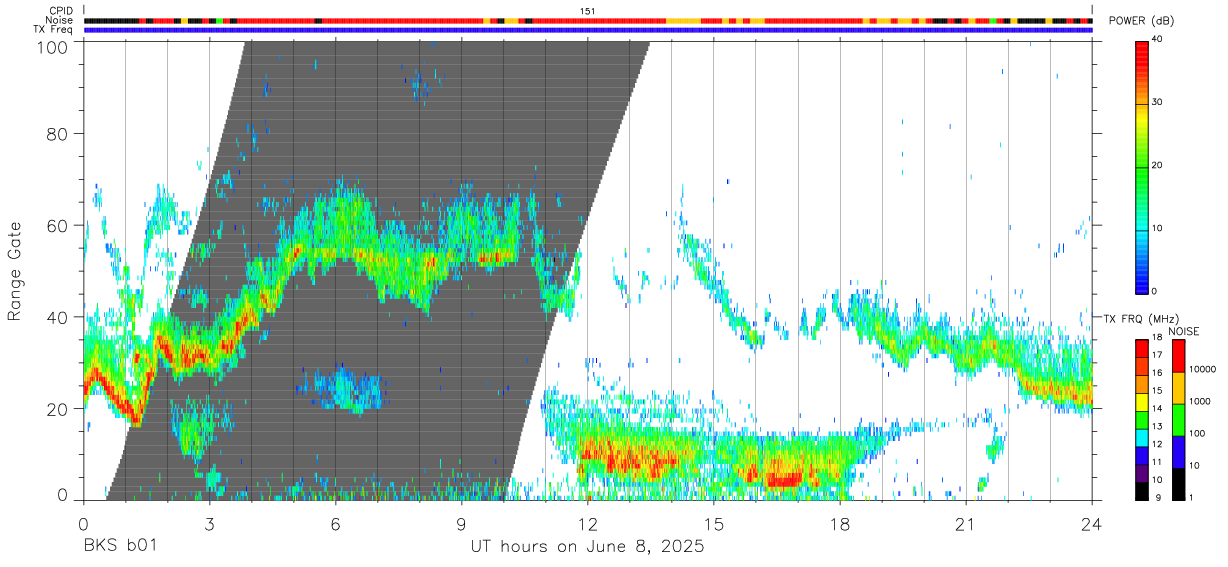Click the '6' hour tick label
Screen dimensions: 1228x567
[336, 524]
